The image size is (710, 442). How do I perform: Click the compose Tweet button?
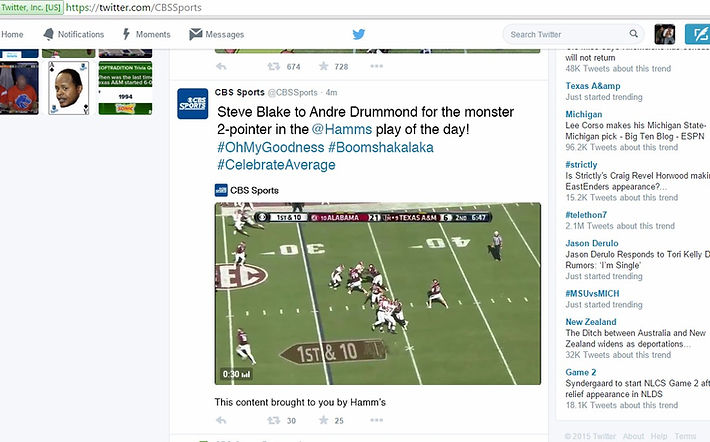pyautogui.click(x=697, y=34)
